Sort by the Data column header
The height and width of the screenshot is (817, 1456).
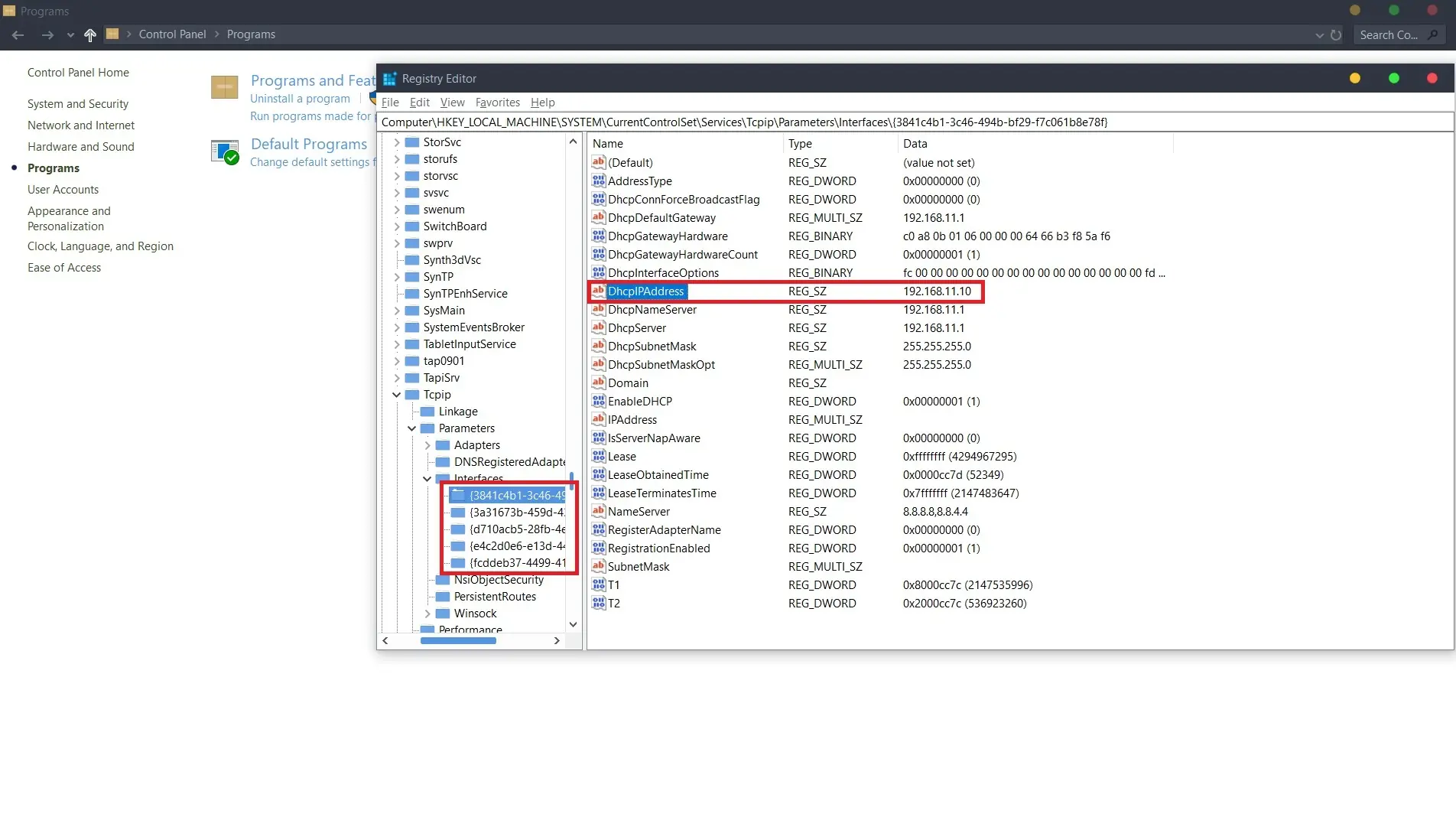(1035, 144)
